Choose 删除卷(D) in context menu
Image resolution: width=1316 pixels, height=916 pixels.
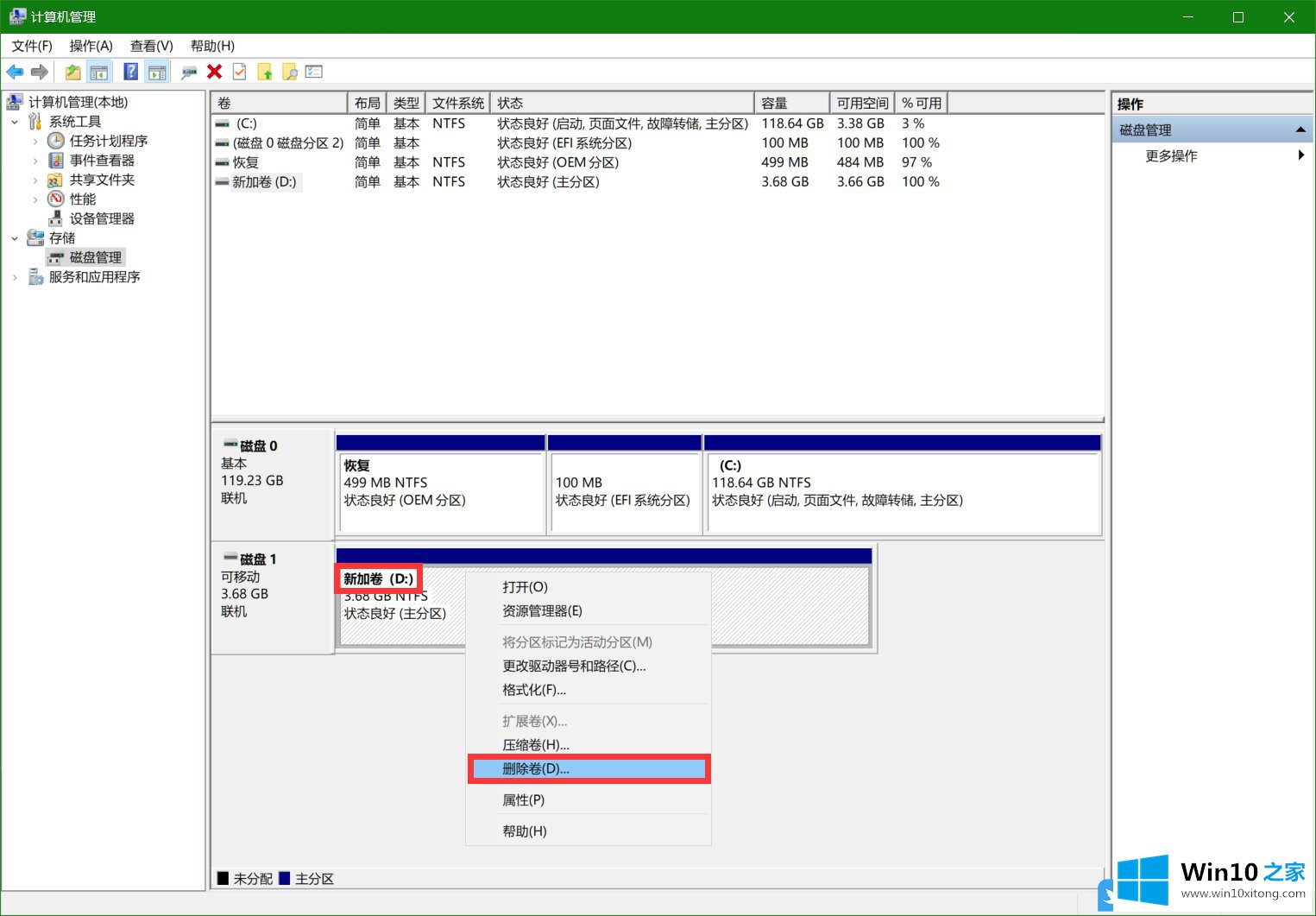click(589, 768)
